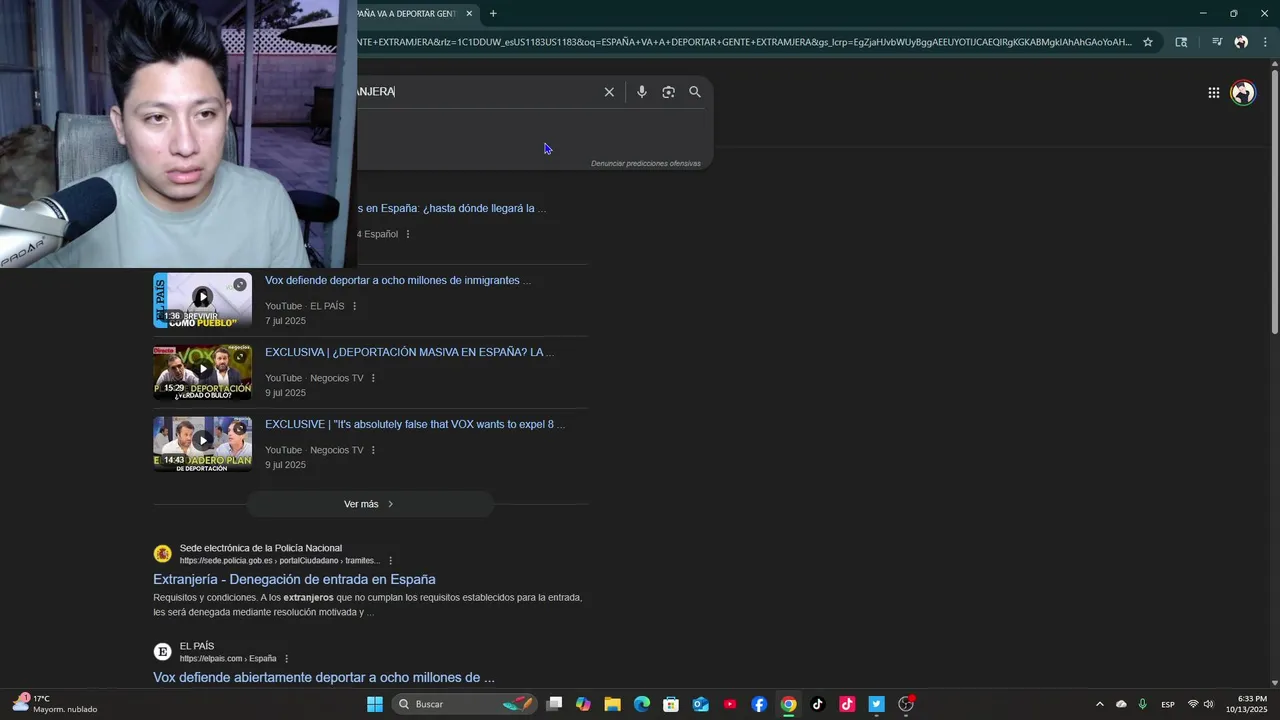Click the URL in the address bar

pyautogui.click(x=744, y=42)
